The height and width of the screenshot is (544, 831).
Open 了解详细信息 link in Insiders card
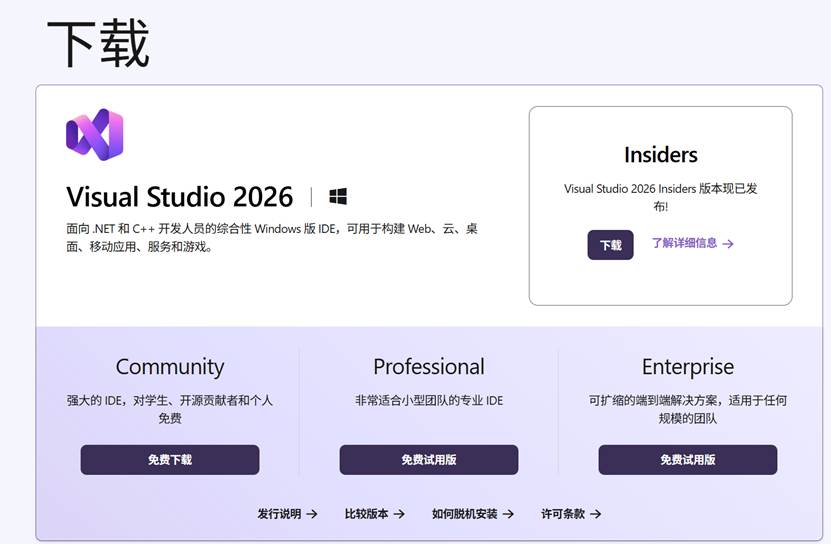click(x=692, y=243)
